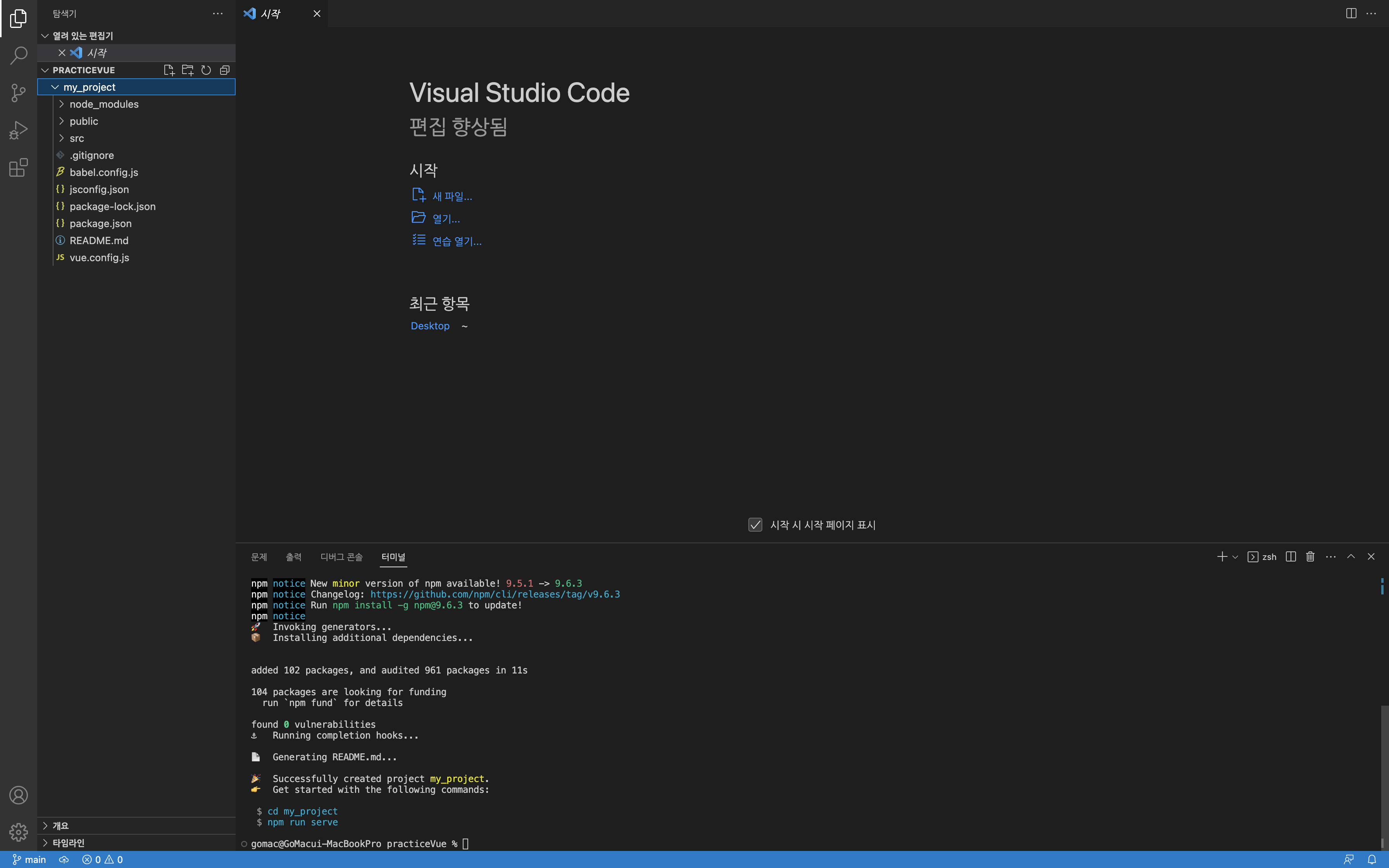Split the terminal panel
The image size is (1389, 868).
[1291, 557]
